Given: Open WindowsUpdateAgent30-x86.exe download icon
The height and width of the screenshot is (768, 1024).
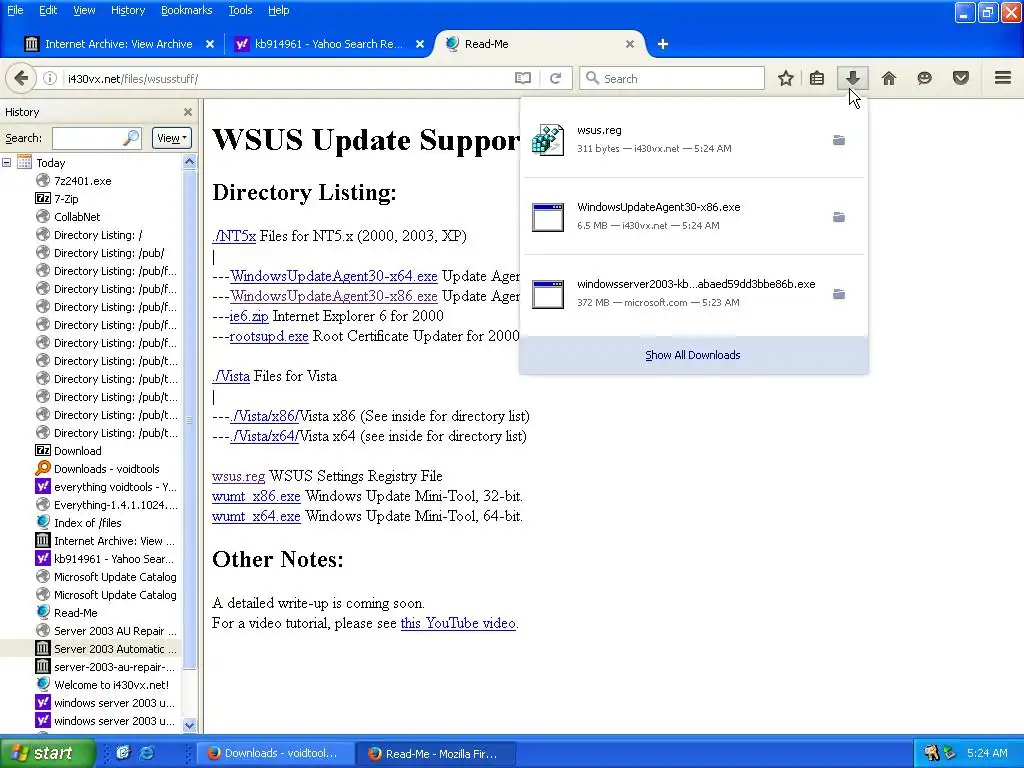Looking at the screenshot, I should [x=548, y=217].
